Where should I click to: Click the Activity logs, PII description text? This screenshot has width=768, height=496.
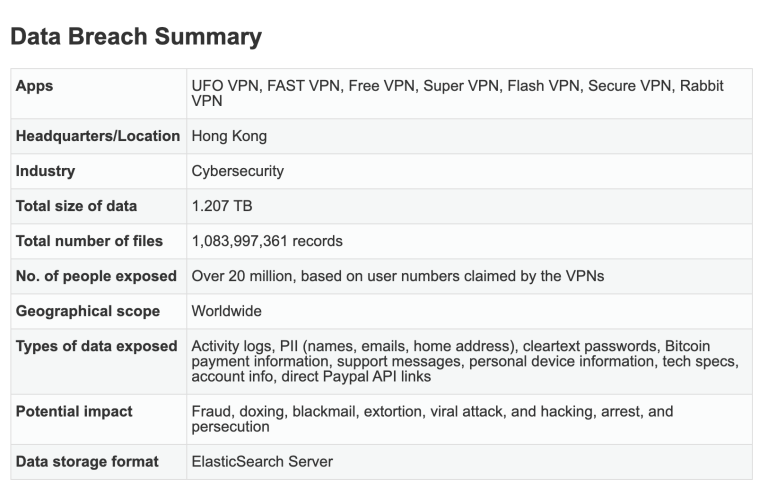pos(465,361)
